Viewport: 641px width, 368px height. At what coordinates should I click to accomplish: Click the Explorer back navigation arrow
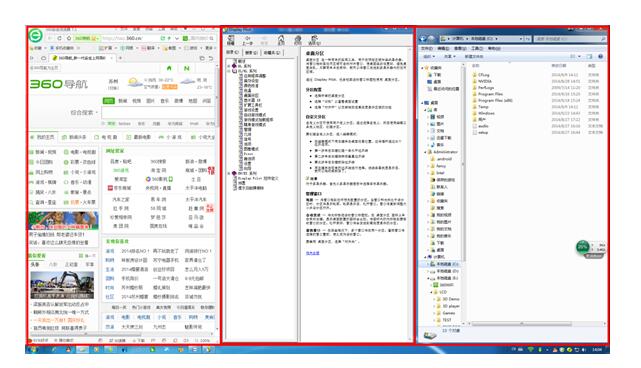[x=423, y=38]
